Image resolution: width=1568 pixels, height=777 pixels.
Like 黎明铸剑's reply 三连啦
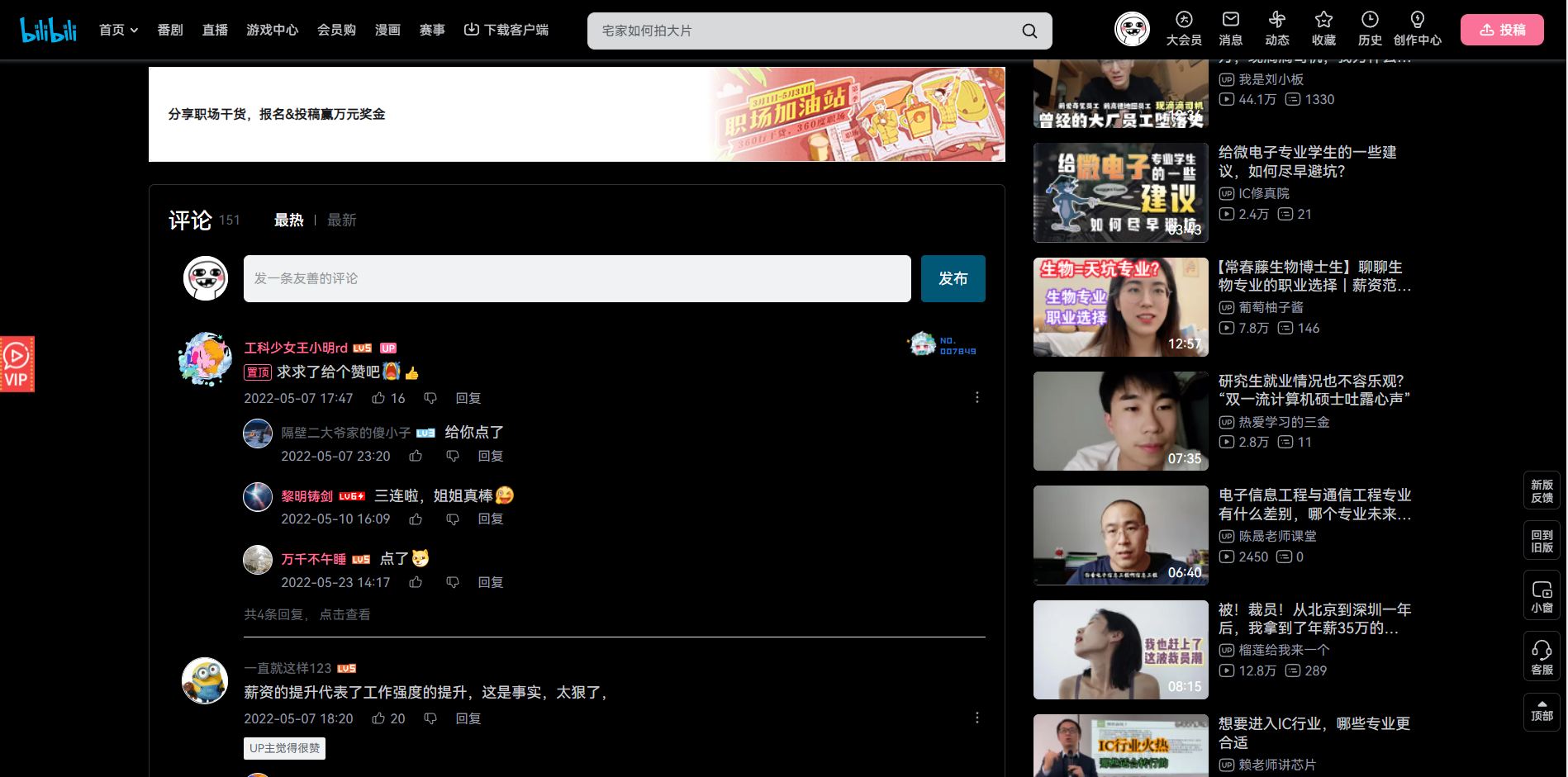(x=416, y=519)
